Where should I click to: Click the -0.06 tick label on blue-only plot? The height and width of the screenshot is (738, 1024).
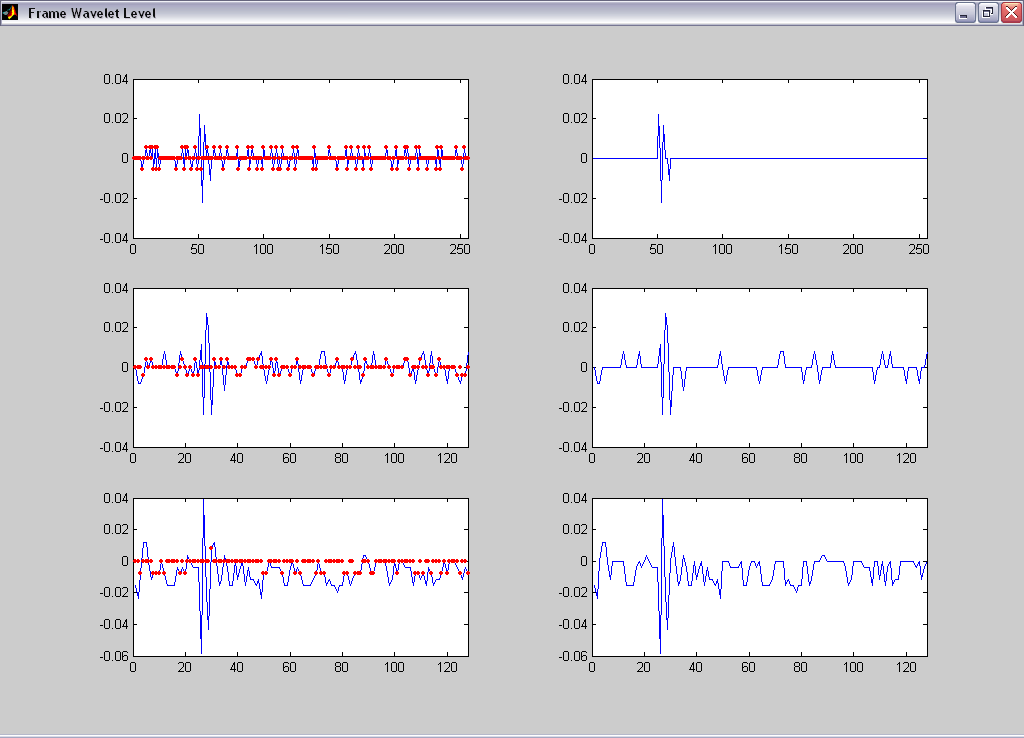[x=573, y=656]
